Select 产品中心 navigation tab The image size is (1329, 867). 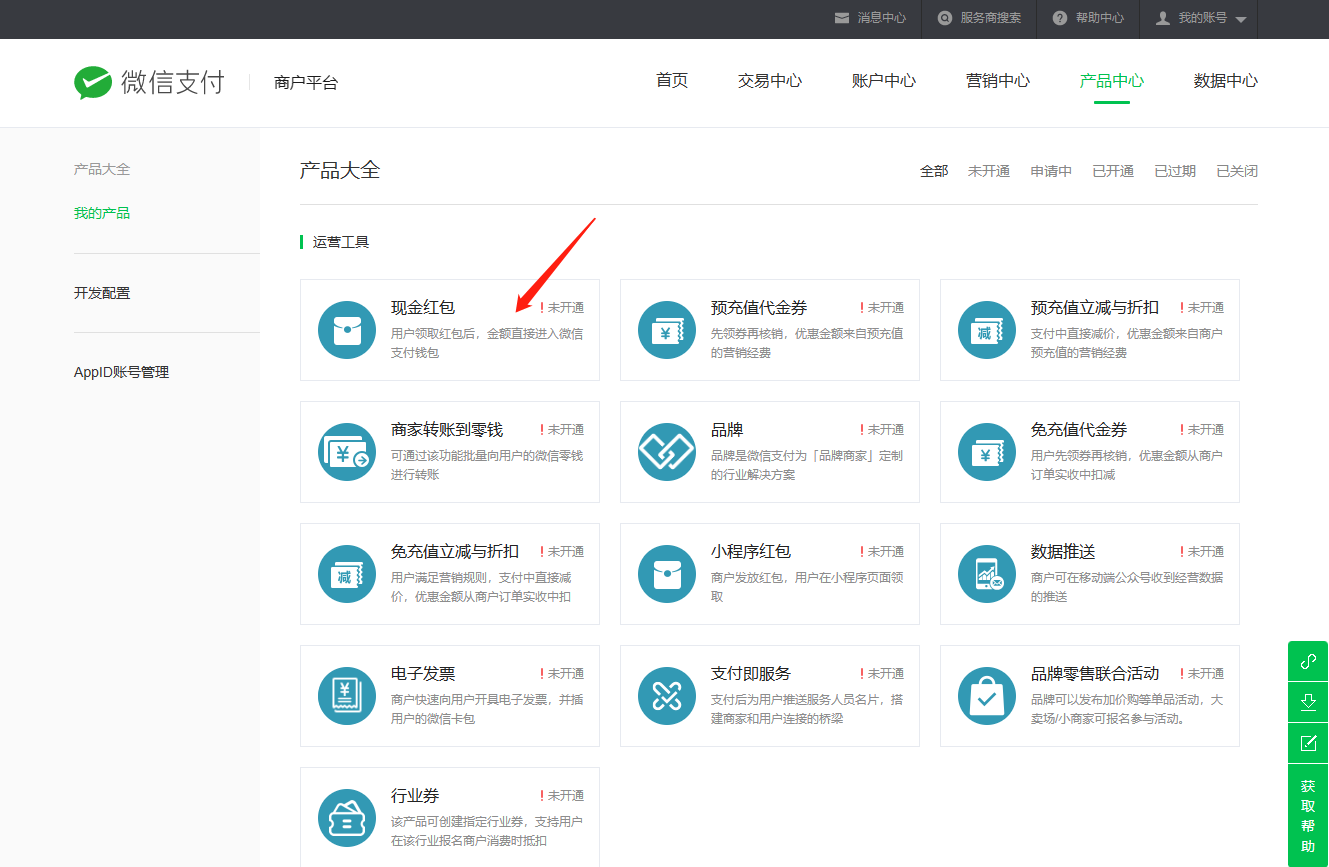pos(1112,81)
